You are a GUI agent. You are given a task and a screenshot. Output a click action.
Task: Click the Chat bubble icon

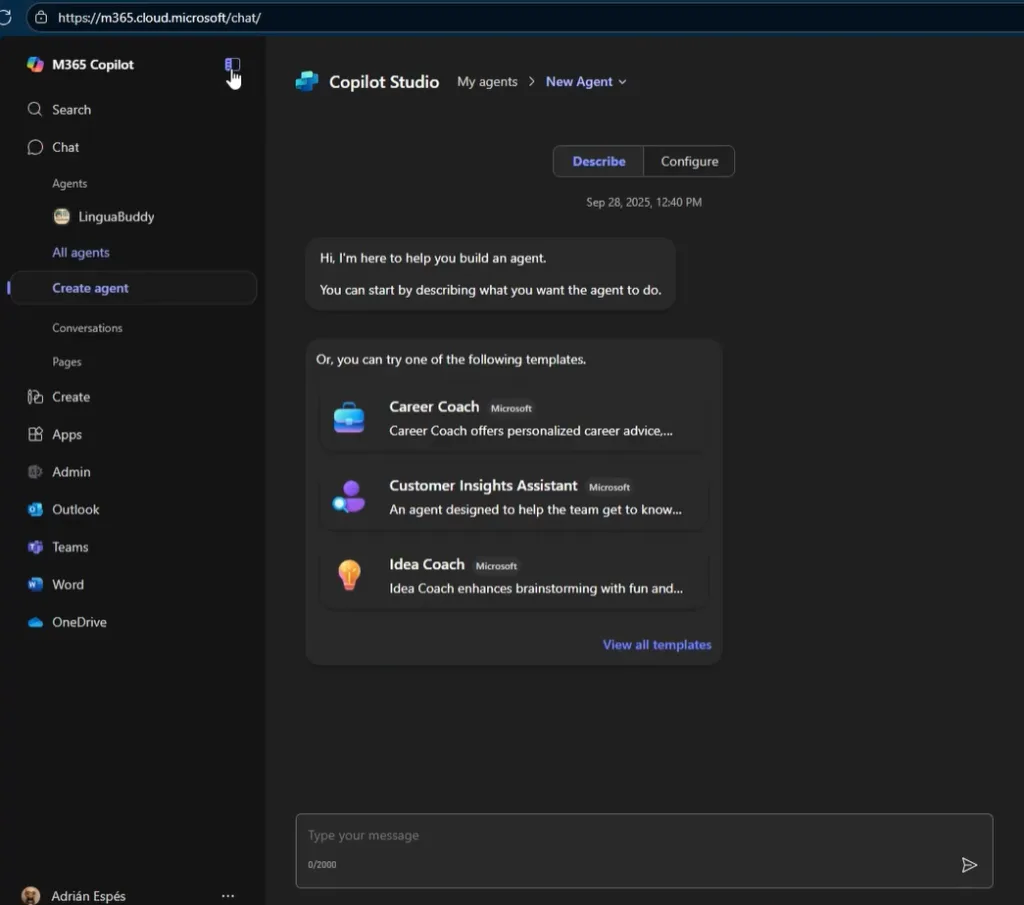(x=35, y=147)
